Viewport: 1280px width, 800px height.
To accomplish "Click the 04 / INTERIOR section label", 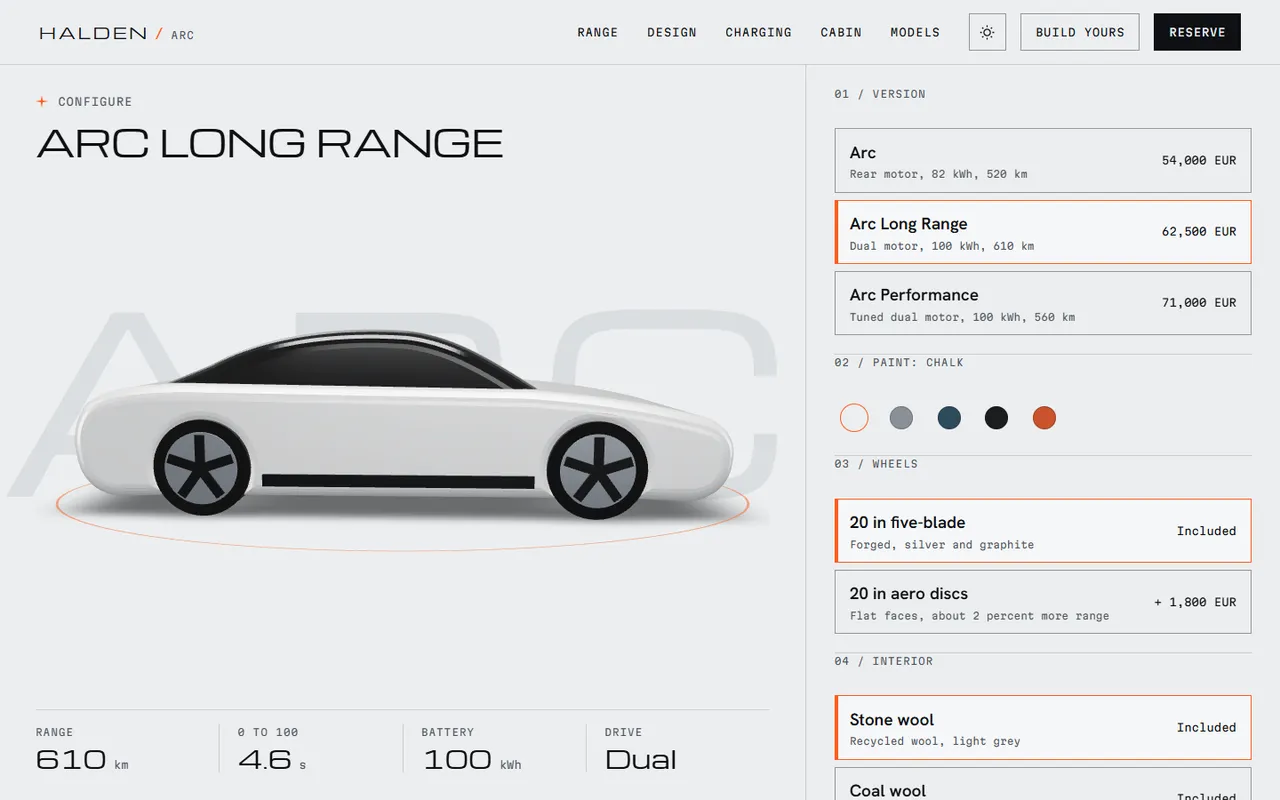I will [883, 661].
